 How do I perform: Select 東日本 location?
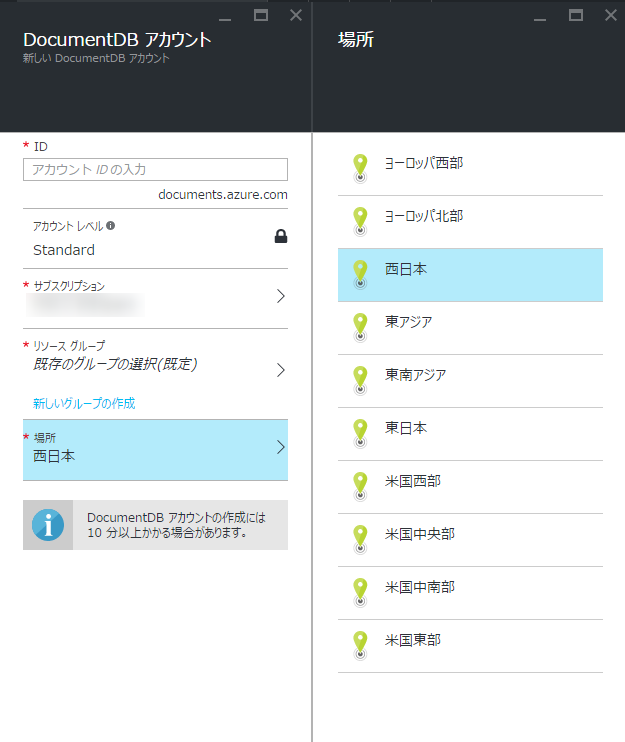tap(470, 434)
